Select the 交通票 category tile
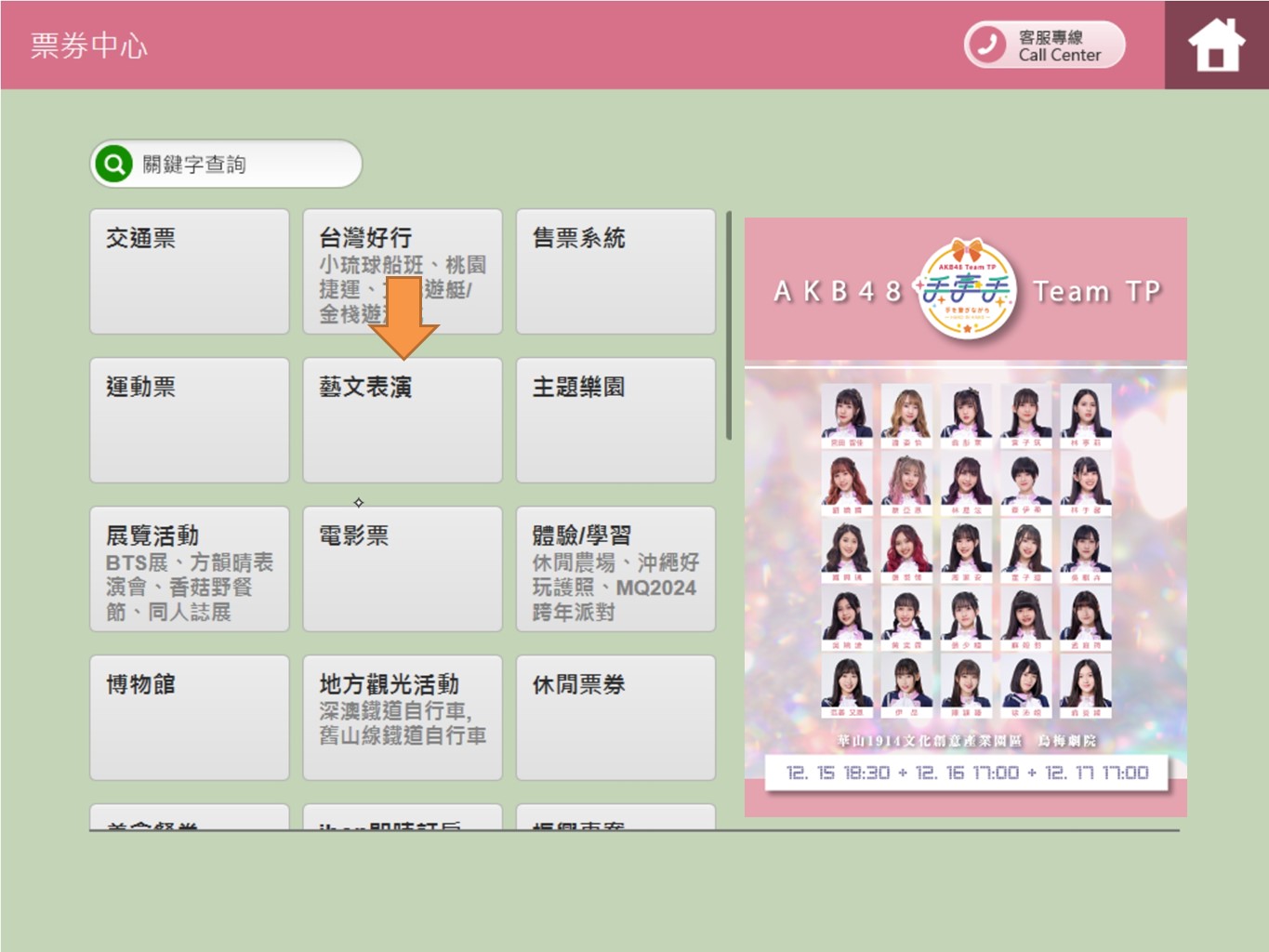Screen dimensions: 1269x952 189,271
